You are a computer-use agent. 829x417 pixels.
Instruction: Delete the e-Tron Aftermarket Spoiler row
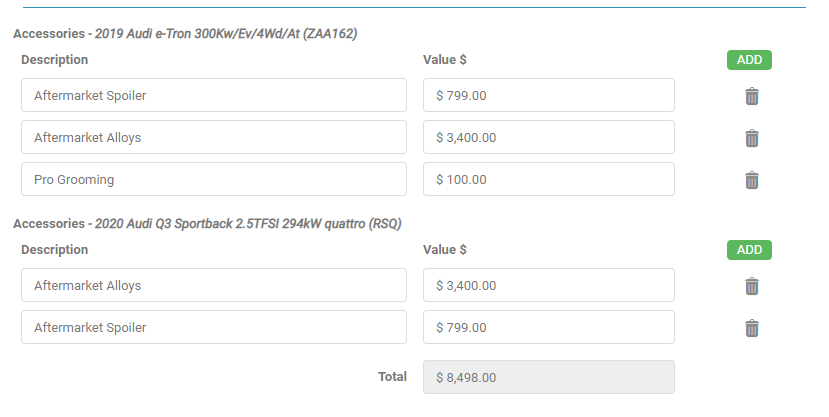pos(752,96)
